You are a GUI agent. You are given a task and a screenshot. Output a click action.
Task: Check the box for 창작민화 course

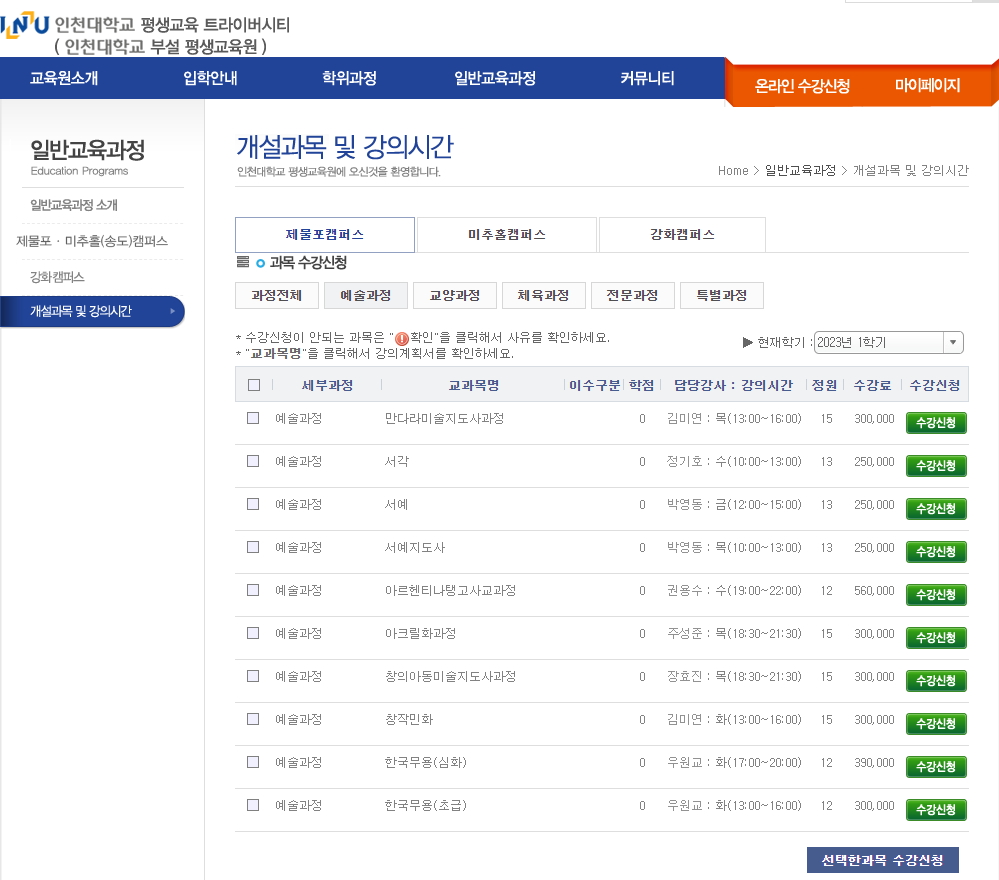coord(253,719)
